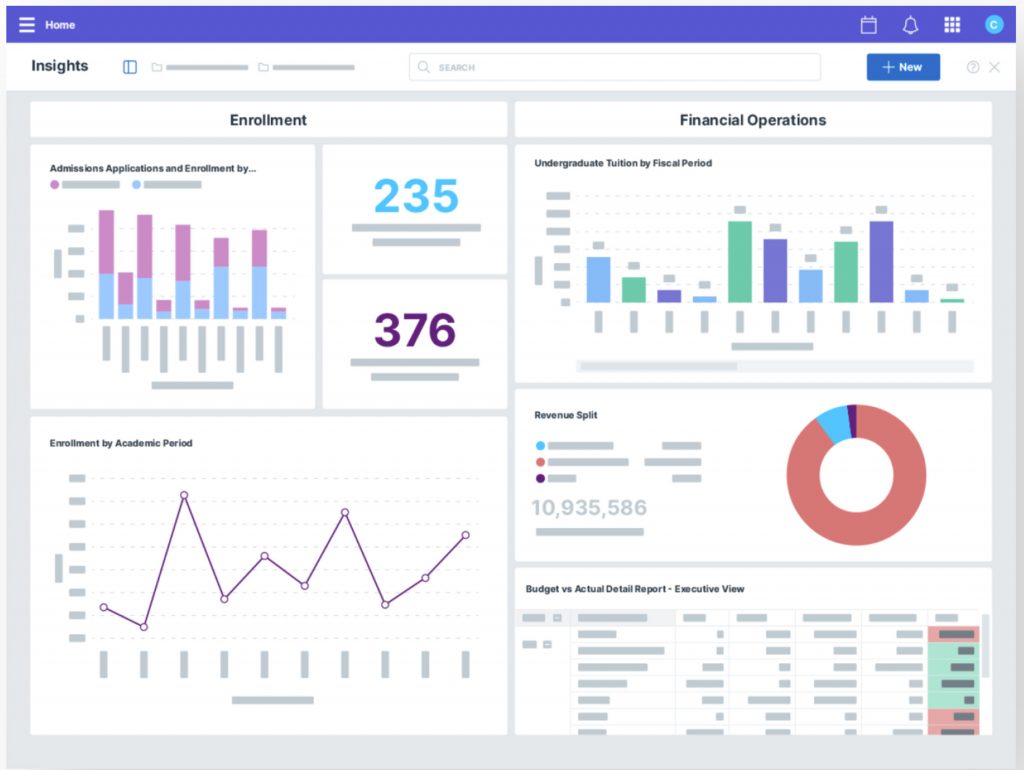
Task: Open the apps grid launcher
Action: pos(952,25)
